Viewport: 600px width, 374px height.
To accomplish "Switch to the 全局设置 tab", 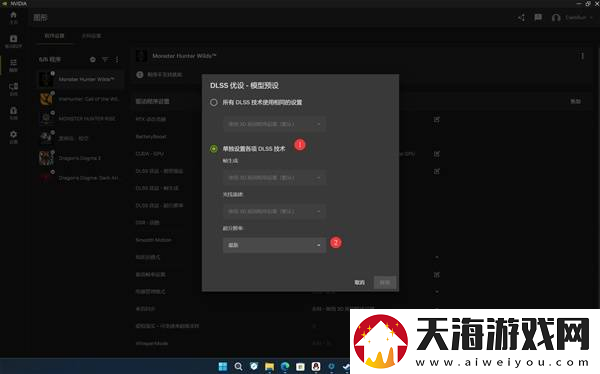I will [x=91, y=36].
